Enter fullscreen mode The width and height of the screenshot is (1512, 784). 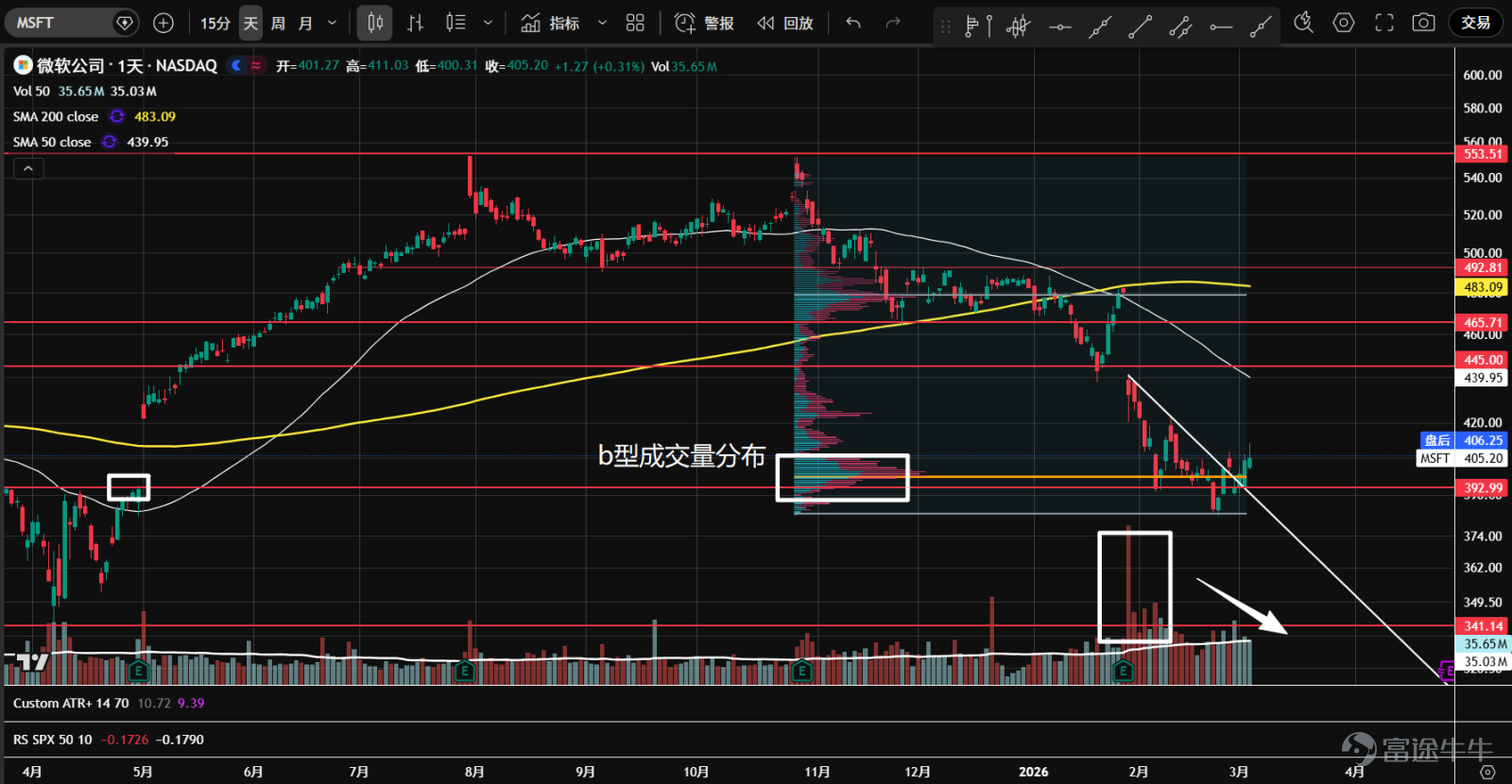click(1384, 23)
